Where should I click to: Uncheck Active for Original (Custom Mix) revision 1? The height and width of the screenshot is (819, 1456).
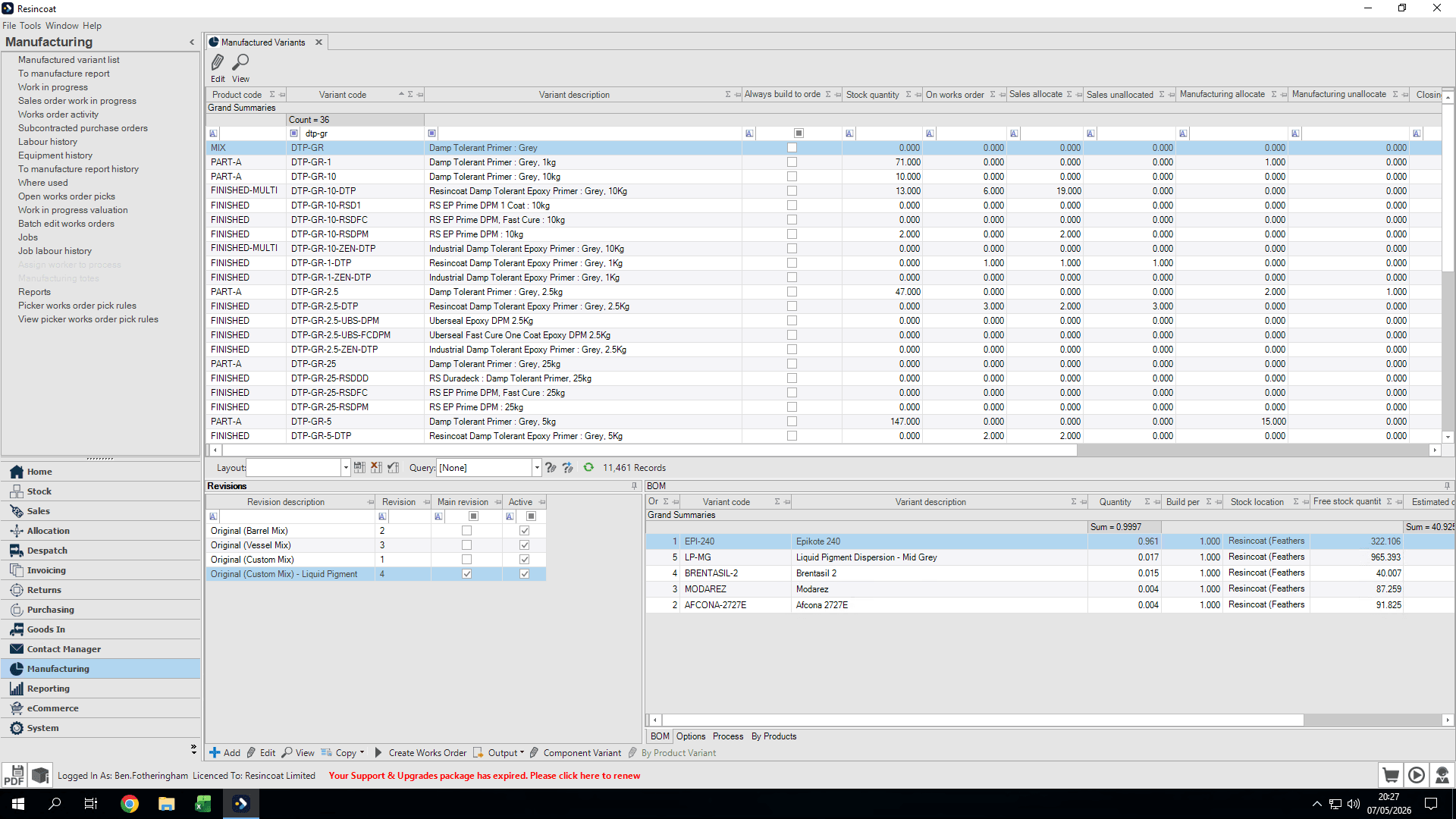coord(524,560)
